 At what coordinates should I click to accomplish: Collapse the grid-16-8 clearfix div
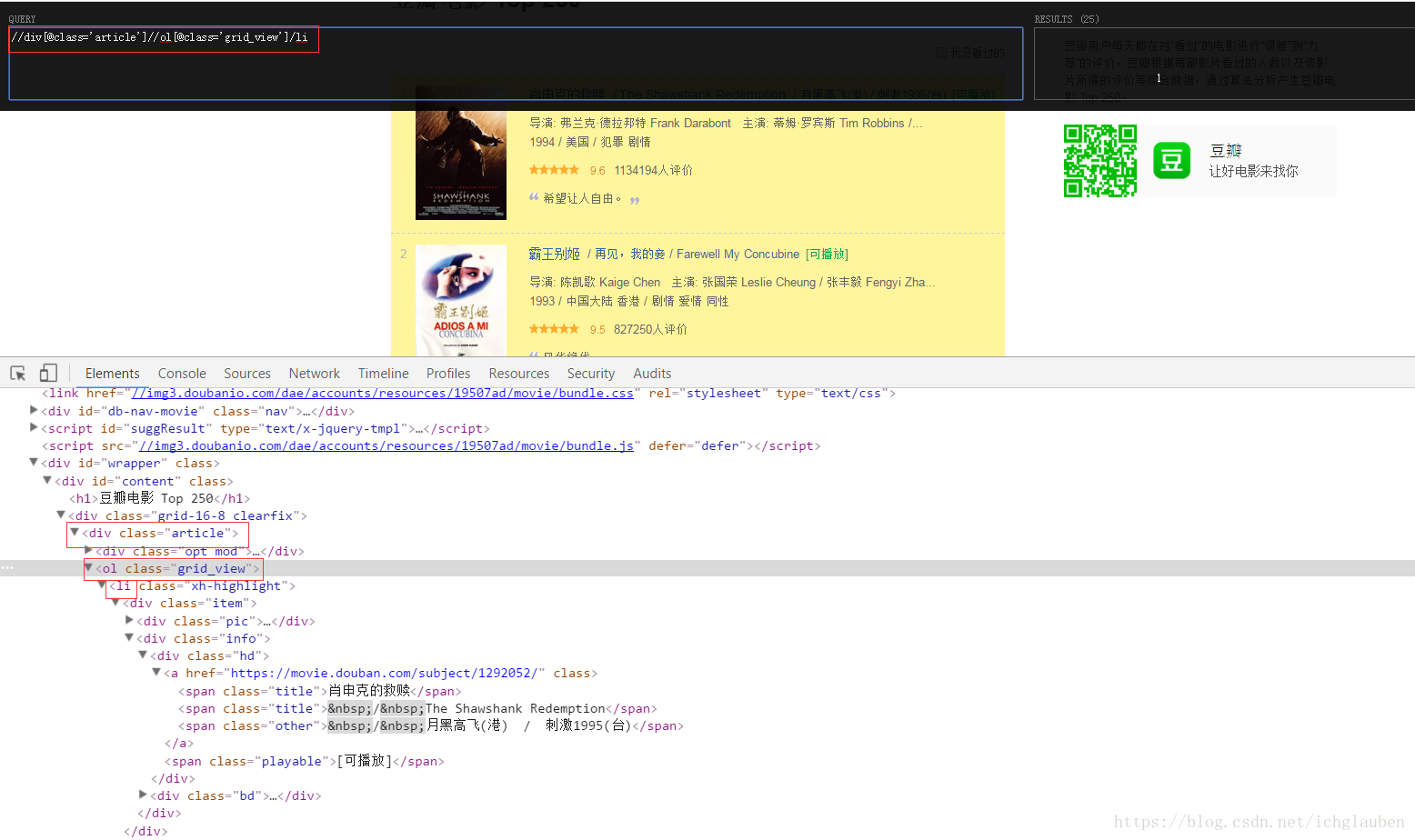click(x=61, y=515)
